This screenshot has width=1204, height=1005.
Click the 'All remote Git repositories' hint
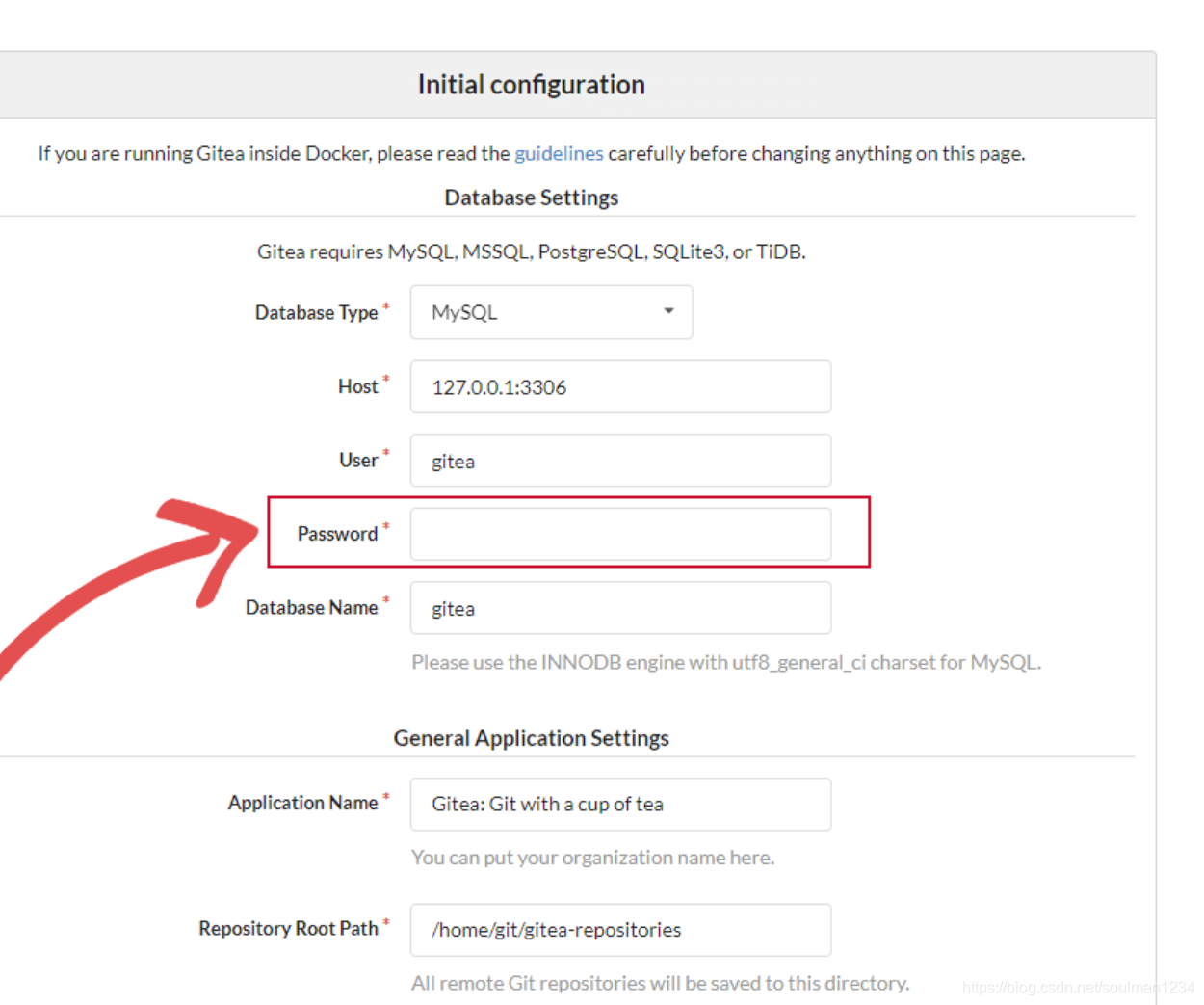660,983
